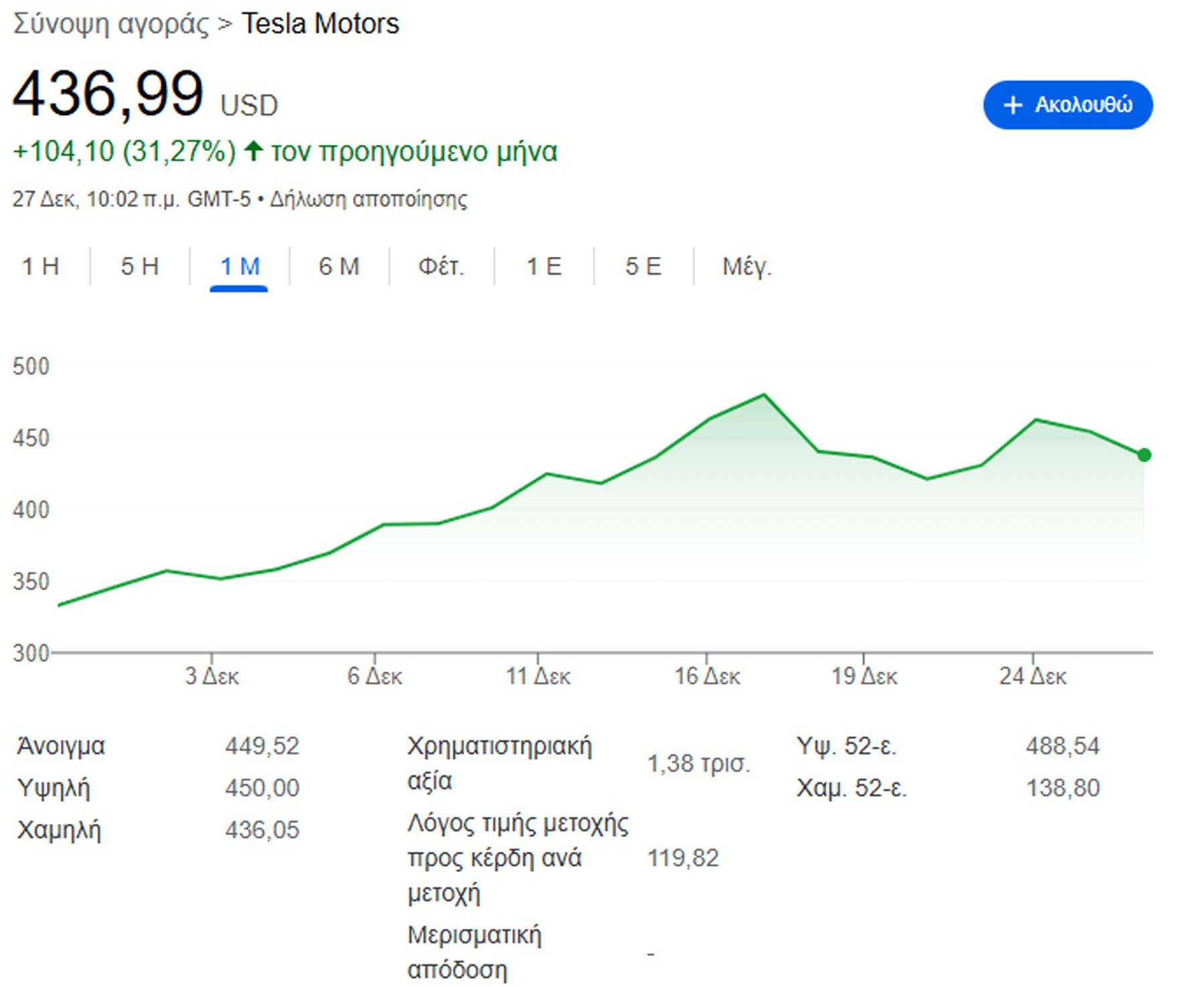Click the 24 Δεκ axis date label

tap(1033, 676)
